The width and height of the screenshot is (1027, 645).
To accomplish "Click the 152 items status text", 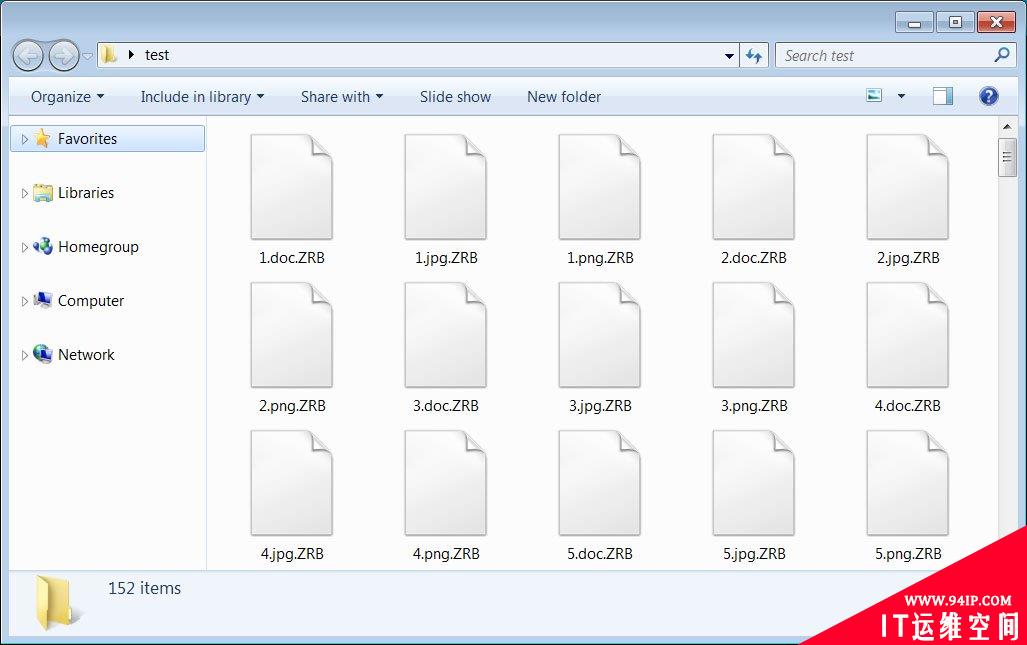I will coord(144,588).
